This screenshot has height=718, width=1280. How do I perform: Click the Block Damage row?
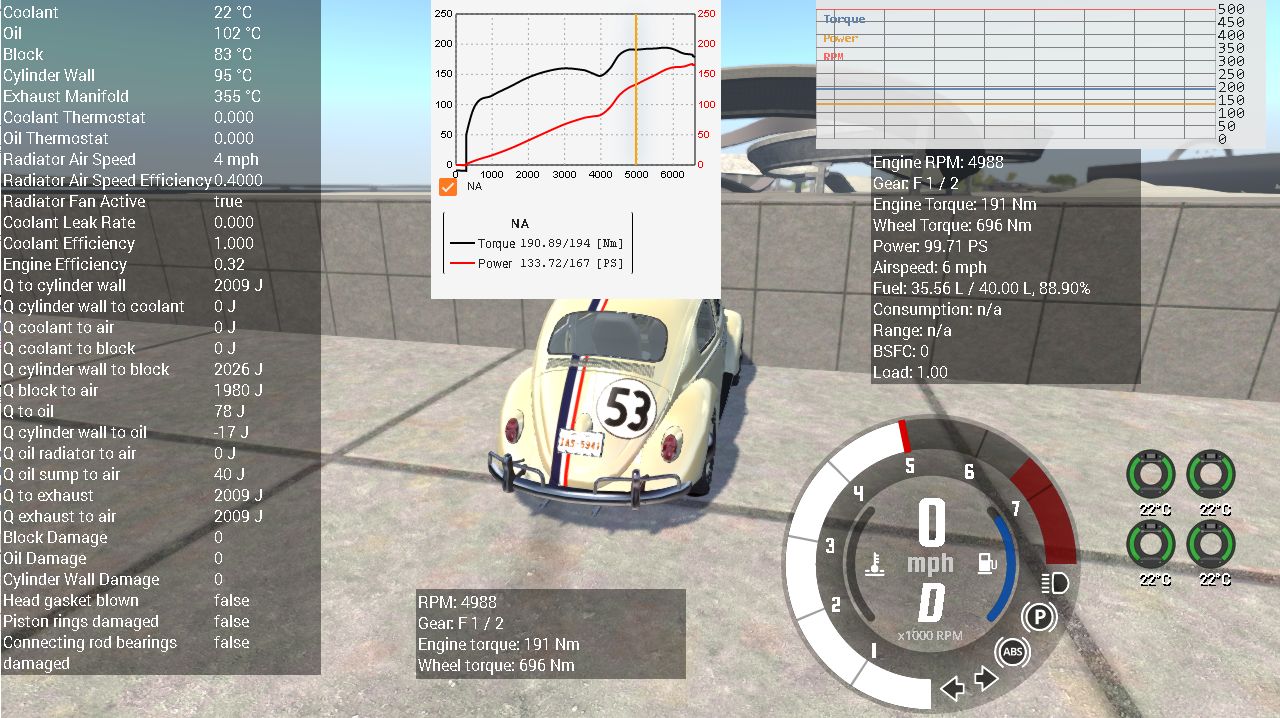point(160,537)
